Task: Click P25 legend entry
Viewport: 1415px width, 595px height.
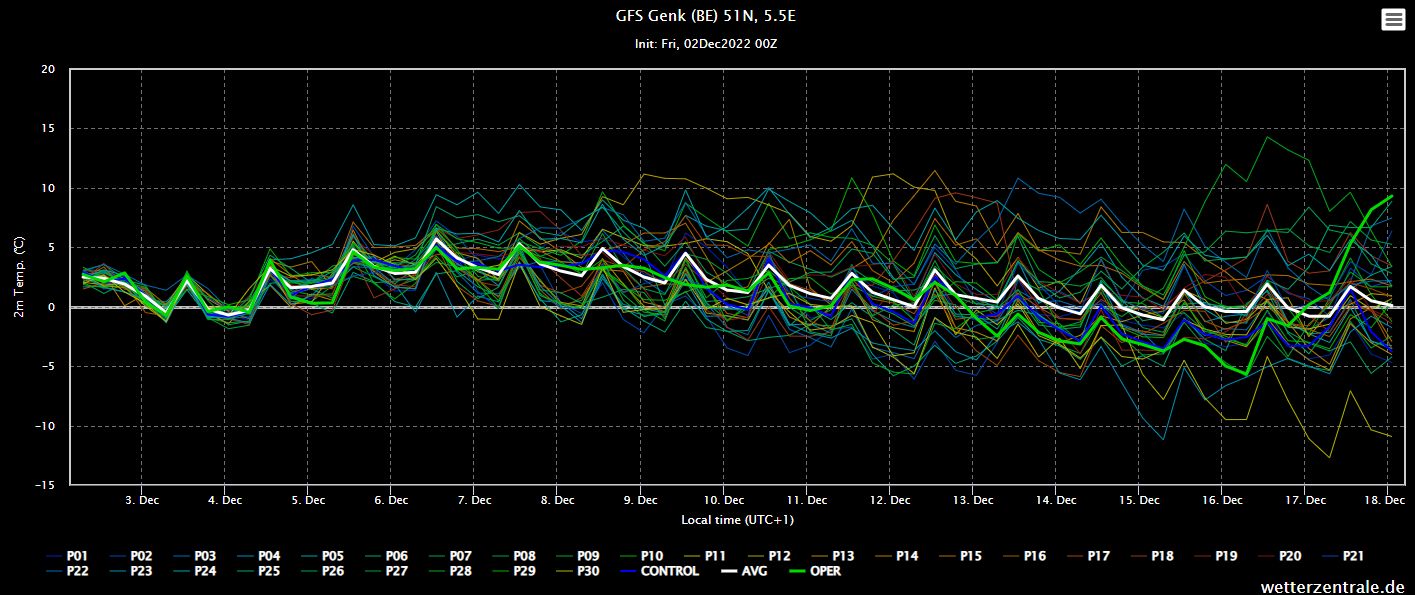Action: [259, 572]
